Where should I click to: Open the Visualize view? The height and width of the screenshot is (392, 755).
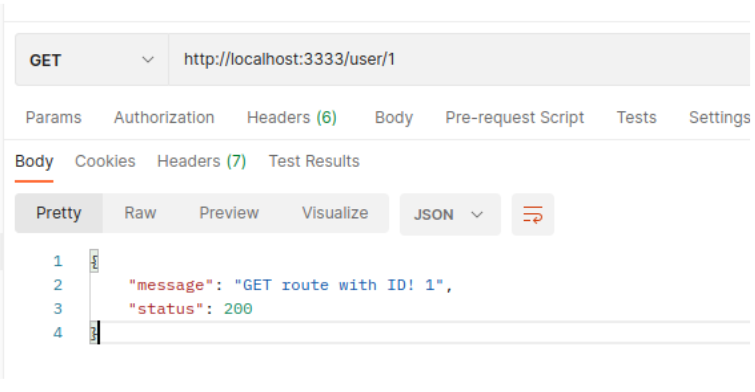click(335, 213)
